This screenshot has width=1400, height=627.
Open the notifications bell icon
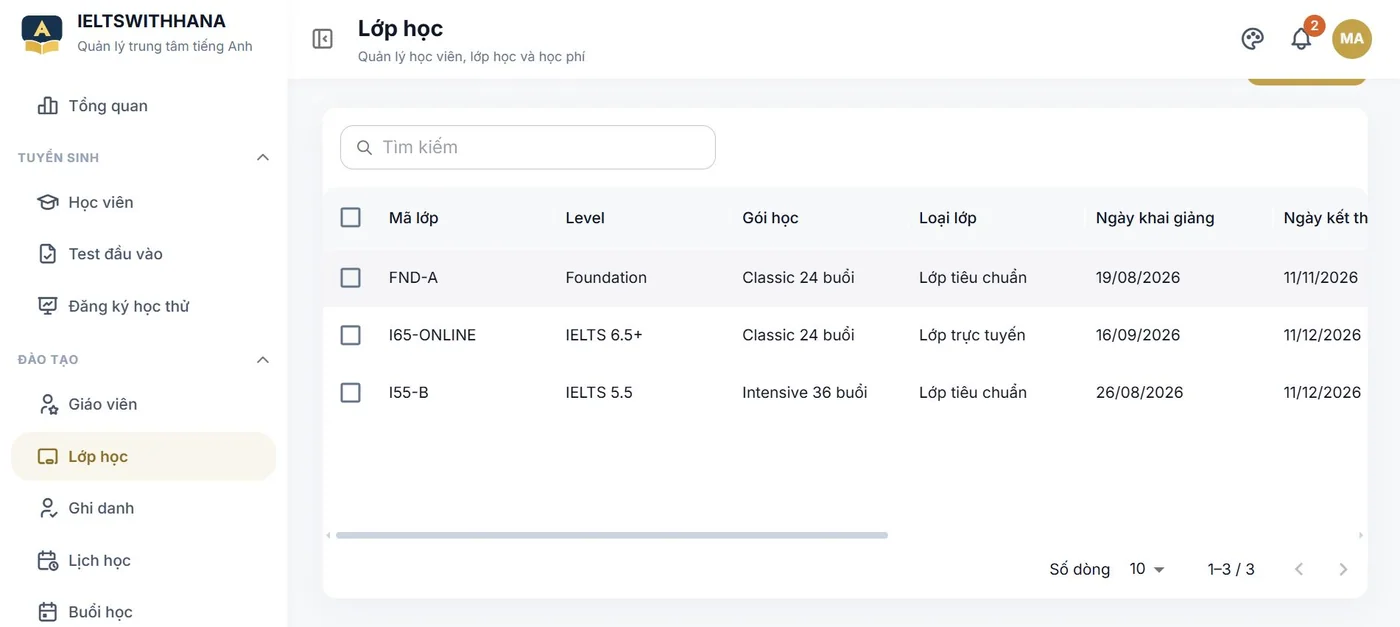[x=1301, y=39]
